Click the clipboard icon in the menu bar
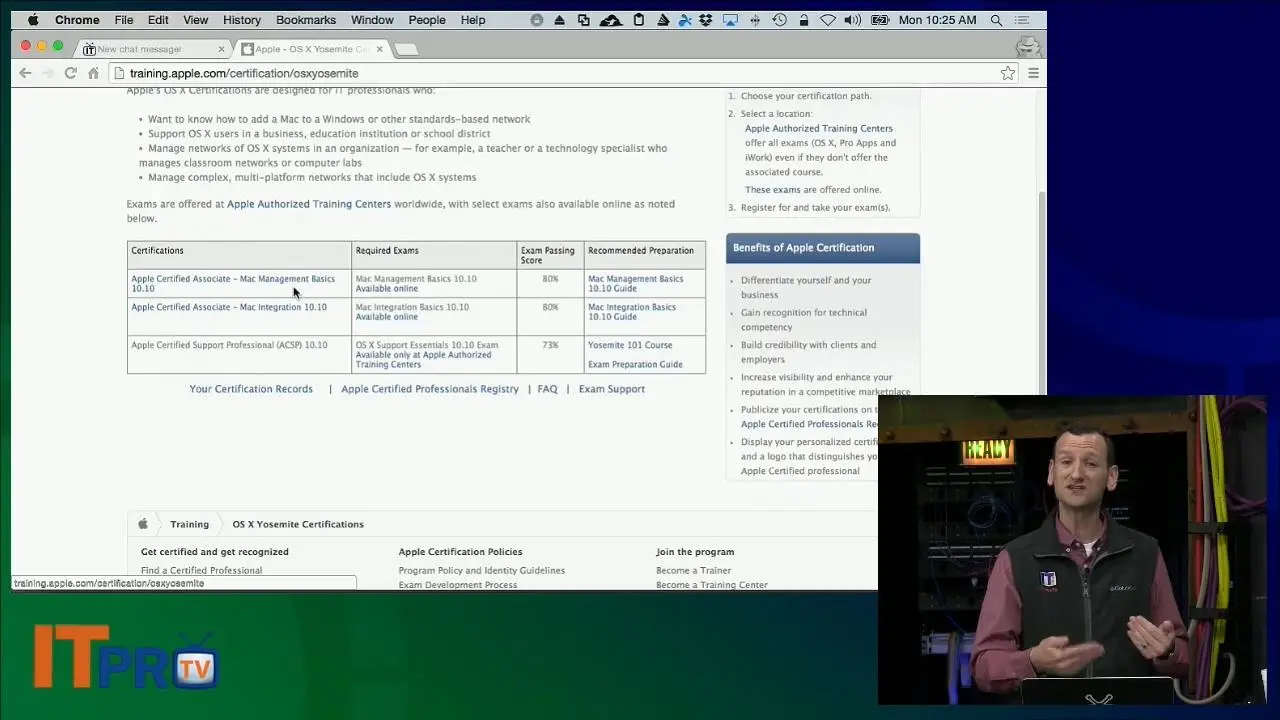Screen dimensions: 1280x720 point(639,20)
